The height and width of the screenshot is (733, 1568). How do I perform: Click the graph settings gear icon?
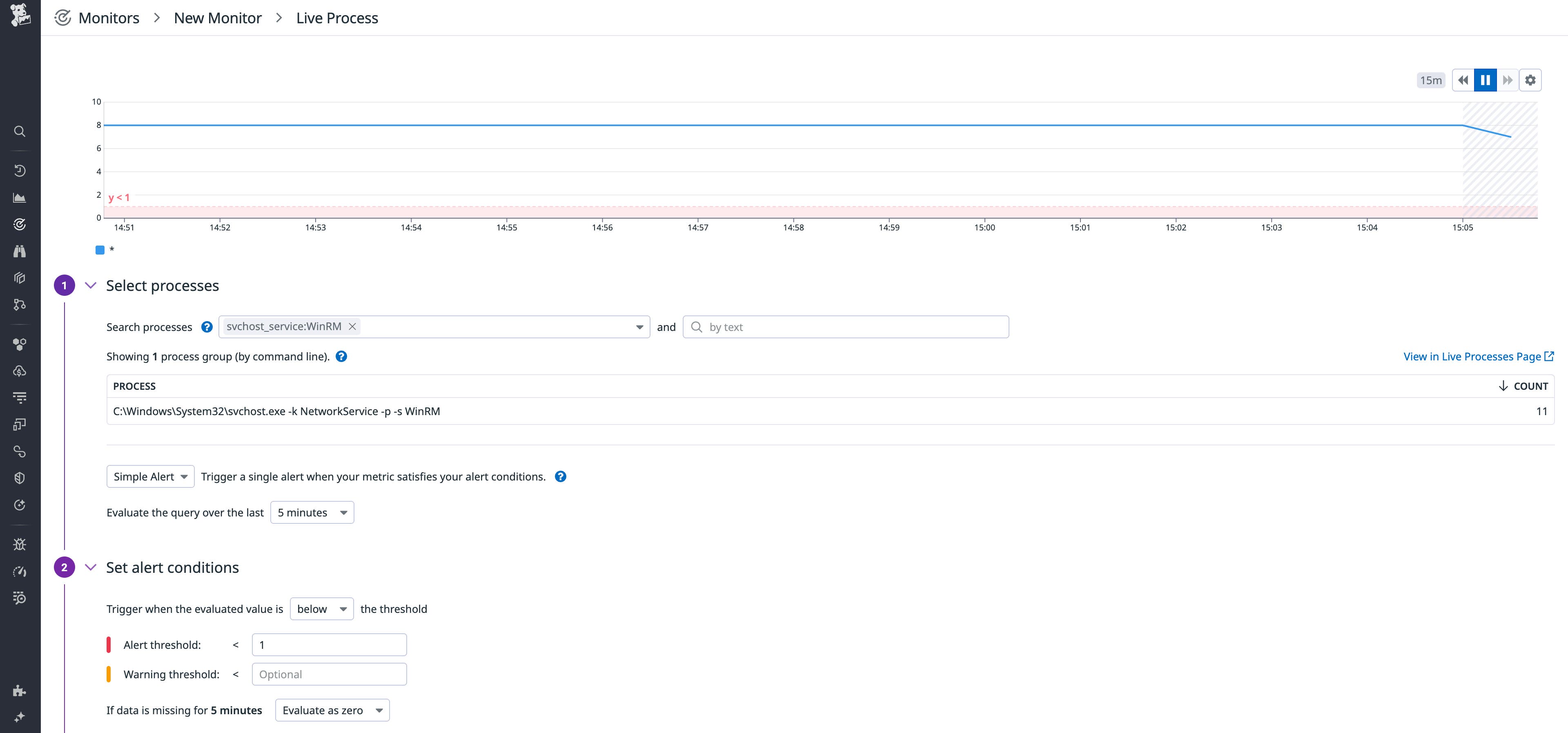point(1531,80)
